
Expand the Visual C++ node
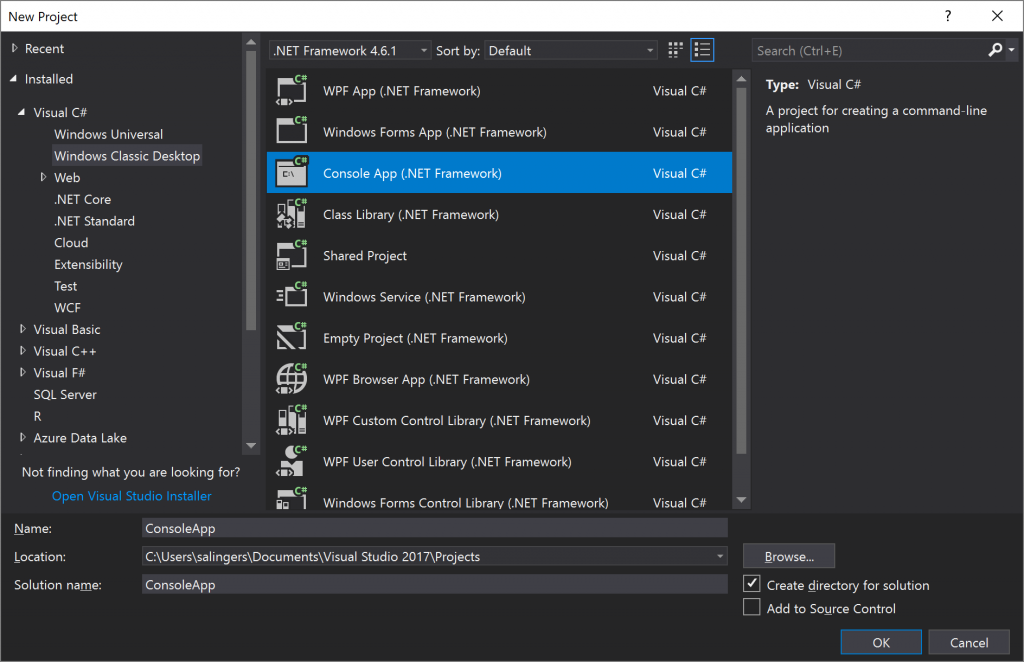[23, 351]
